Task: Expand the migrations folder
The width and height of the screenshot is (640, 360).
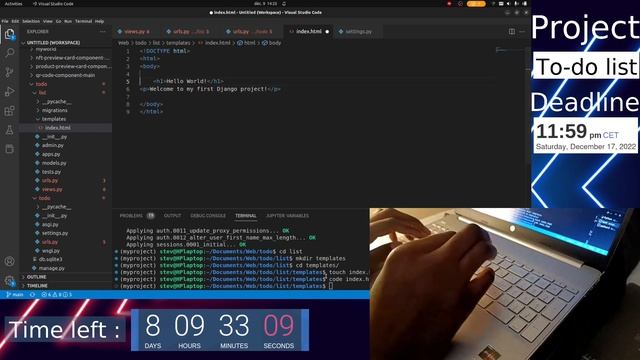Action: (54, 110)
